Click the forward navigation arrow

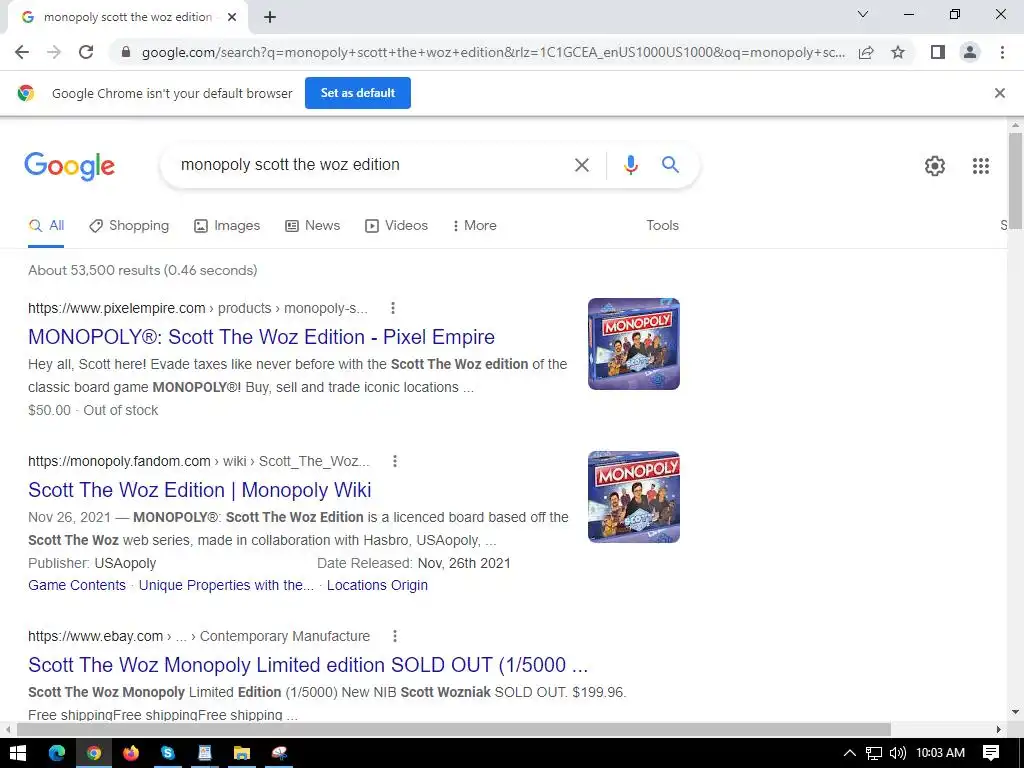(54, 52)
